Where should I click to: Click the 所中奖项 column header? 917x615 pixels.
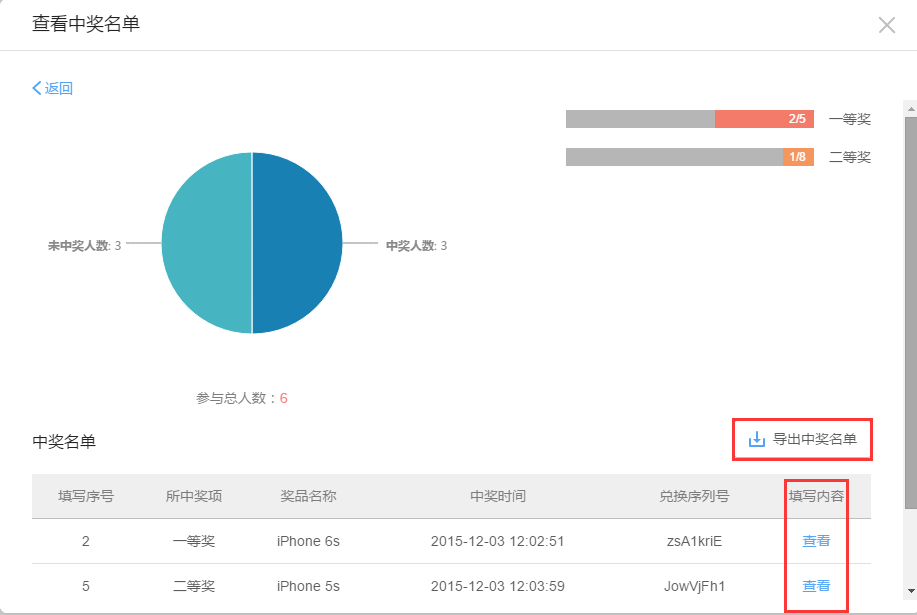[194, 496]
